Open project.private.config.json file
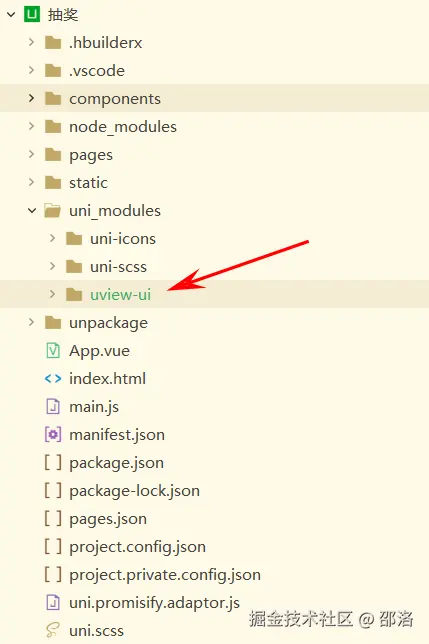Image resolution: width=429 pixels, height=644 pixels. pyautogui.click(x=165, y=575)
